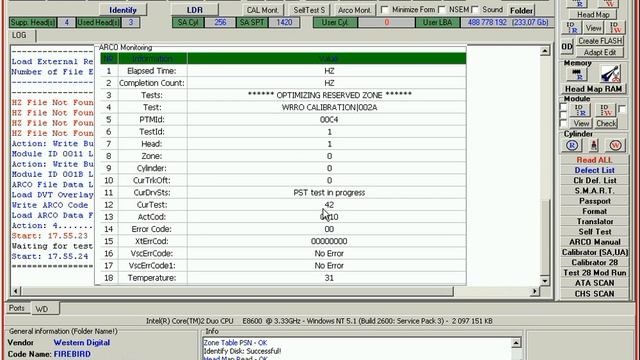Click the Module ID write icon
Viewport: 640px width, 360px height.
point(605,110)
